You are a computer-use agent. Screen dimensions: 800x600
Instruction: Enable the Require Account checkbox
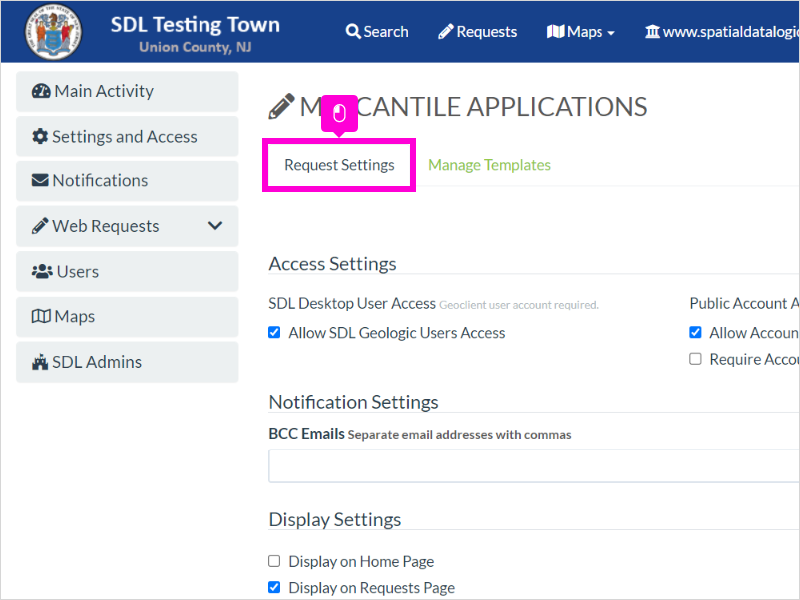pos(695,359)
